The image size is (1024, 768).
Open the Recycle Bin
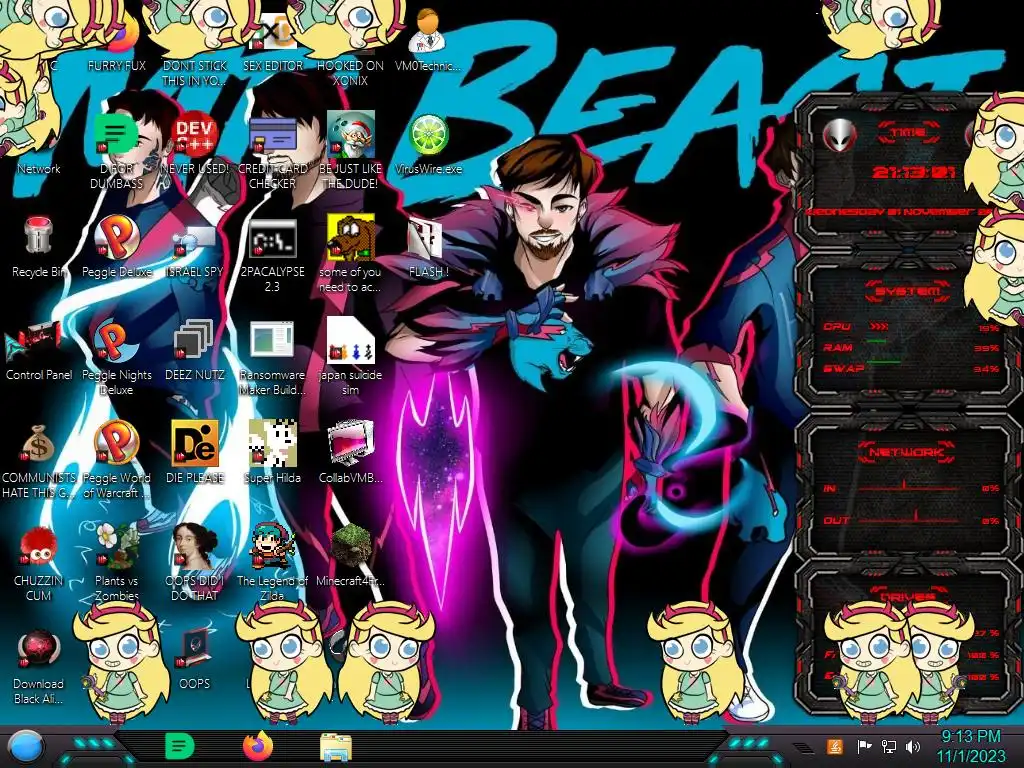coord(39,247)
